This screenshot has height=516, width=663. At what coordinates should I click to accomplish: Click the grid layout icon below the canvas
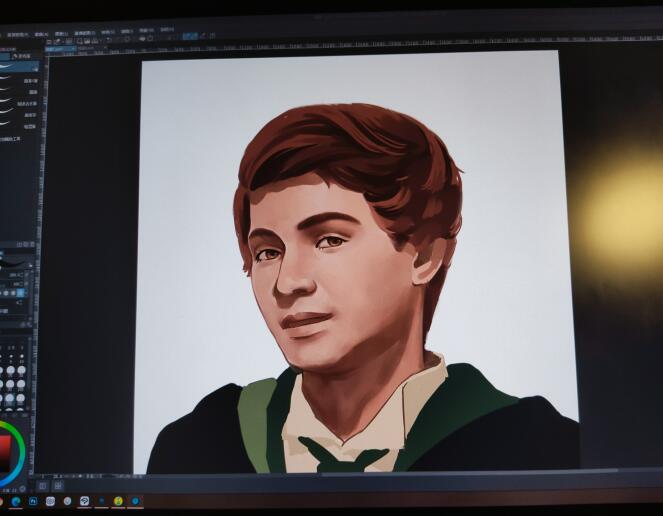tap(58, 486)
